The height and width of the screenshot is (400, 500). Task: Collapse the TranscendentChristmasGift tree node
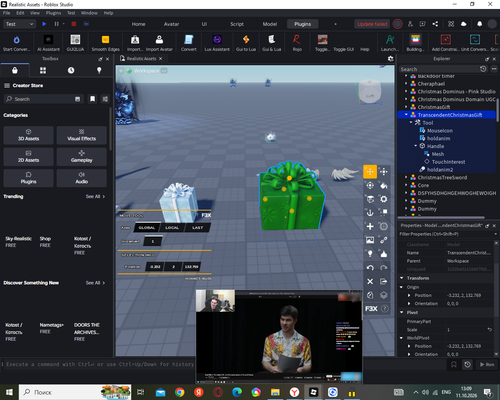coord(406,115)
